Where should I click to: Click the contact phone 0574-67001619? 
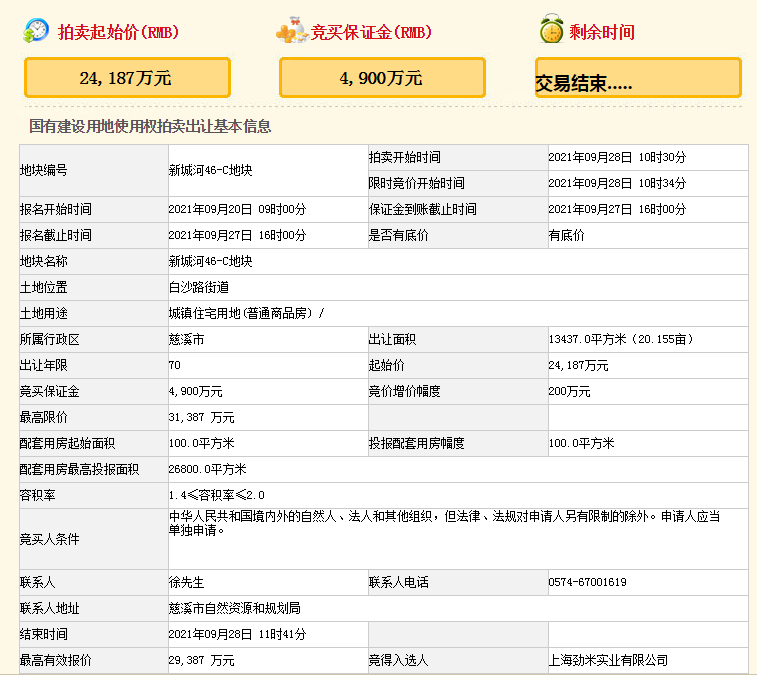[x=588, y=582]
